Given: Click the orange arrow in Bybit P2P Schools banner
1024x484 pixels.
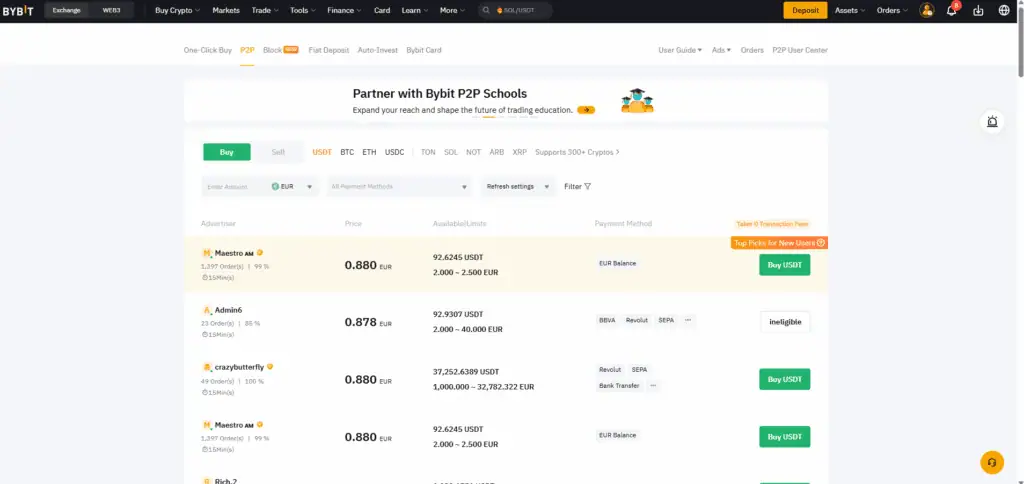Looking at the screenshot, I should (586, 110).
